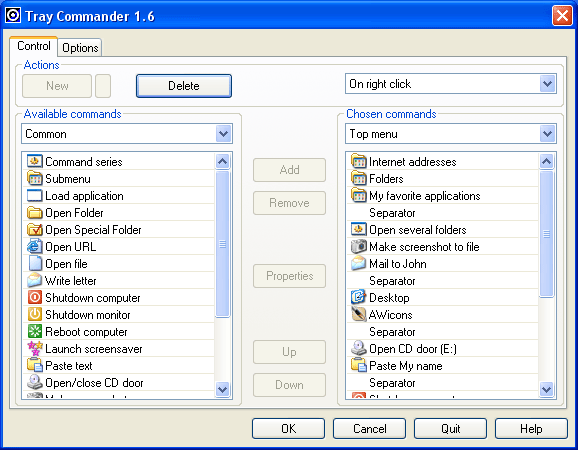Click the Open Special Folder icon
The height and width of the screenshot is (450, 578).
tap(35, 230)
